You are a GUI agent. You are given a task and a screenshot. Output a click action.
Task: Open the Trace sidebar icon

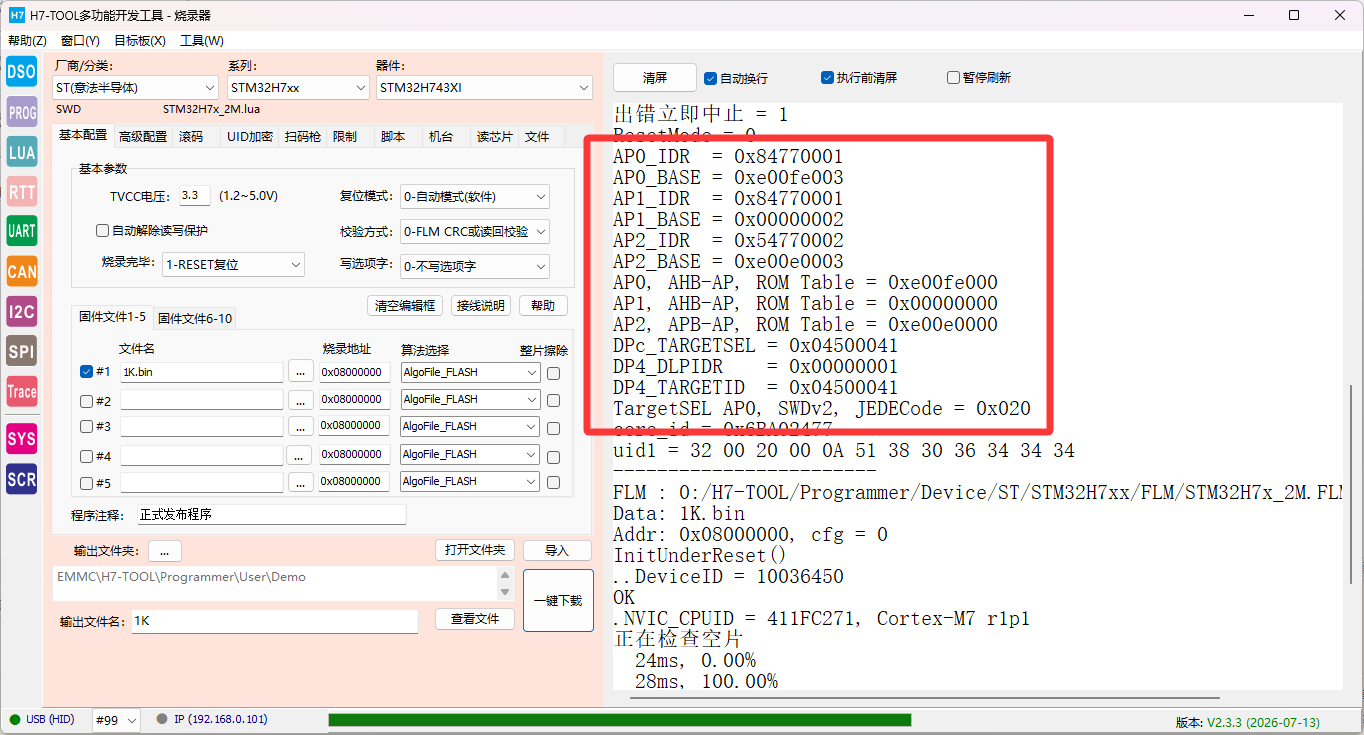point(22,392)
